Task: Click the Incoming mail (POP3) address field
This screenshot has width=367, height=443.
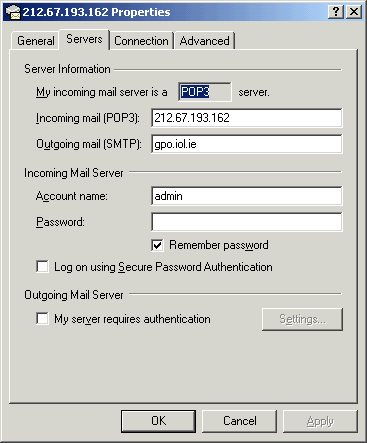Action: pos(247,118)
